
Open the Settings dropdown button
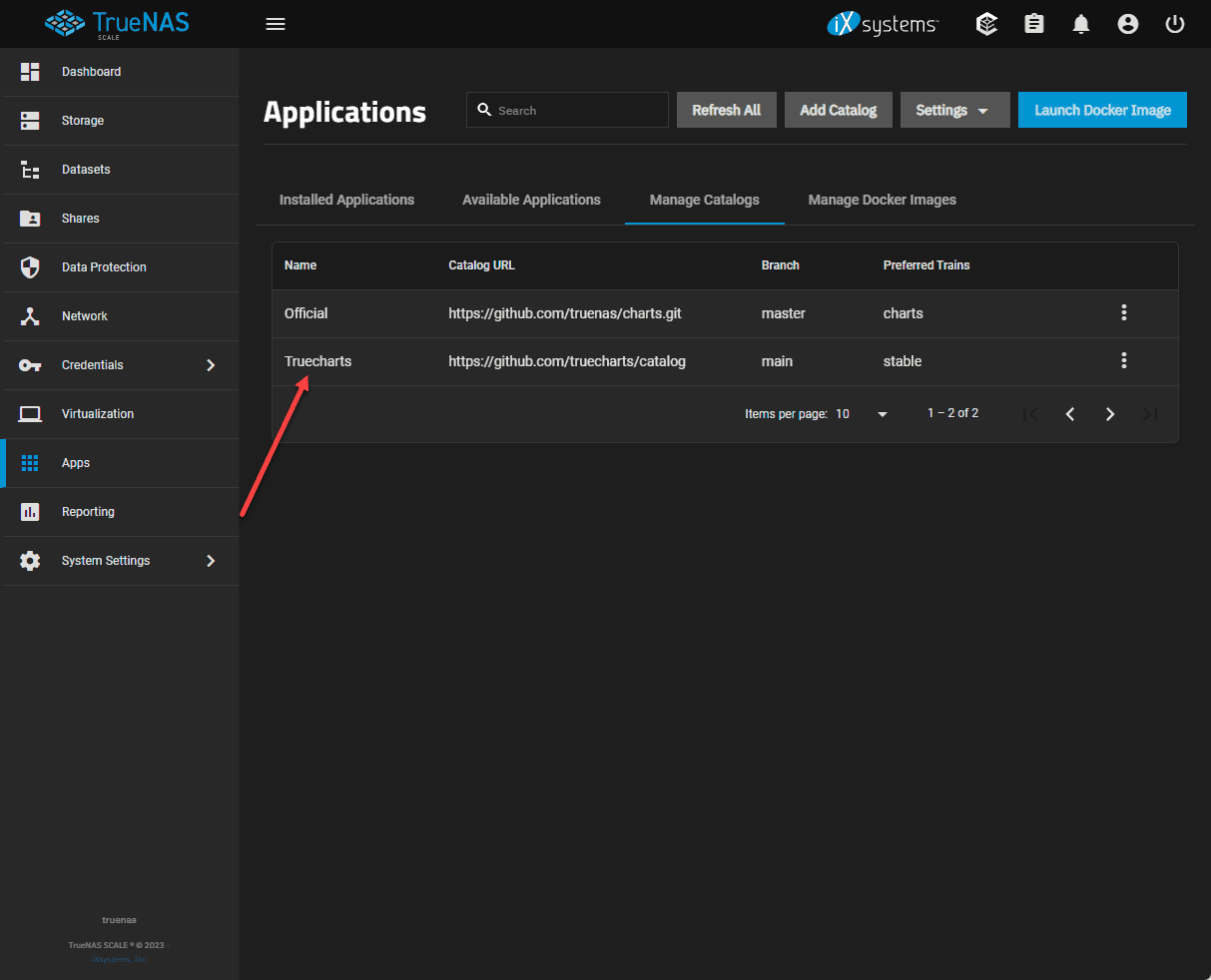click(x=954, y=111)
